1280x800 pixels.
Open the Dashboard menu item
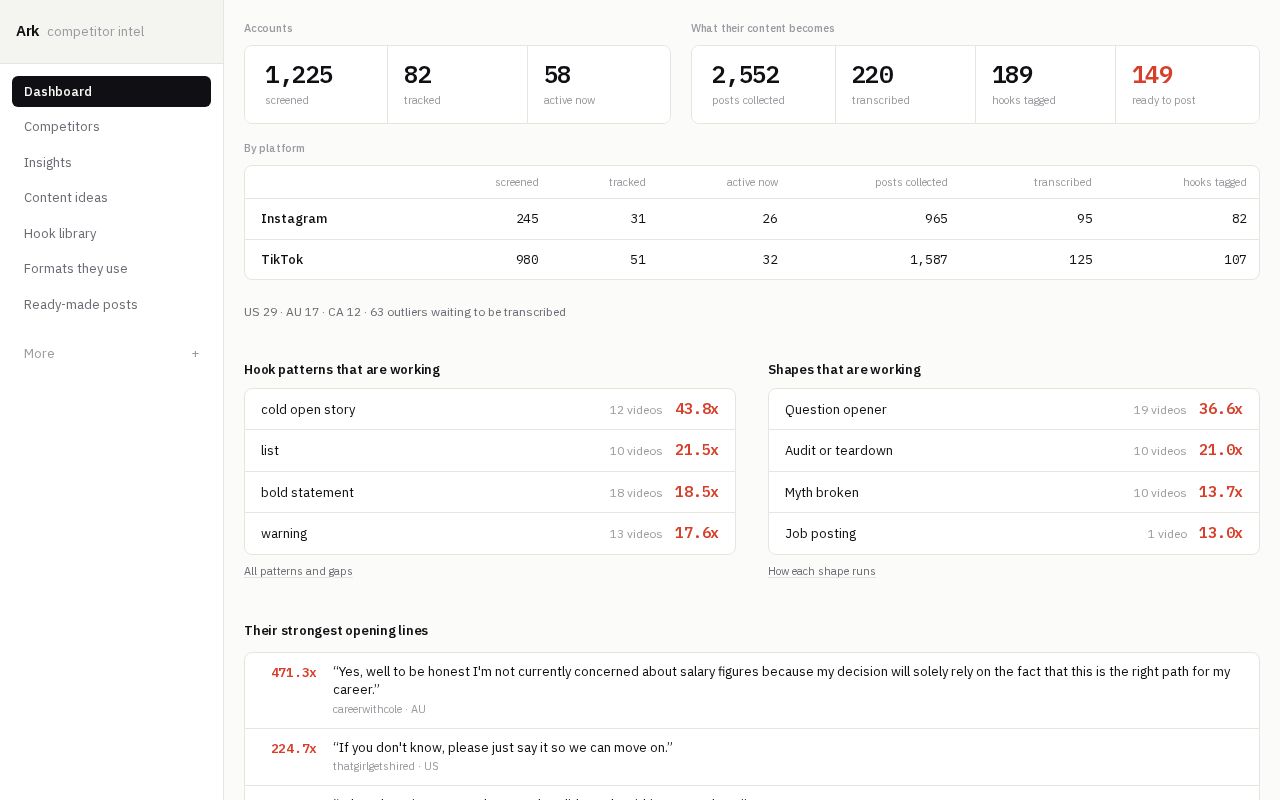[111, 91]
